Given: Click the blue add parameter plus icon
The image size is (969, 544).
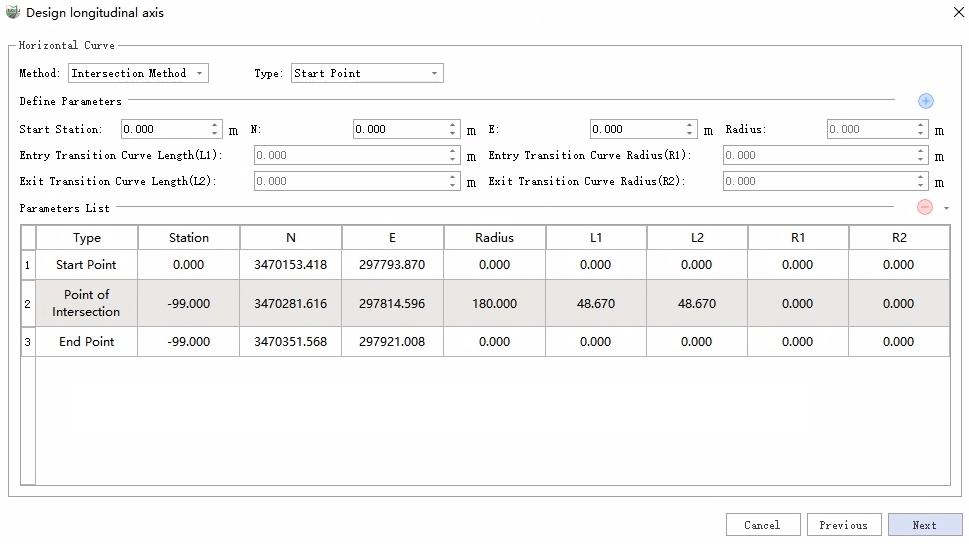Looking at the screenshot, I should [925, 101].
